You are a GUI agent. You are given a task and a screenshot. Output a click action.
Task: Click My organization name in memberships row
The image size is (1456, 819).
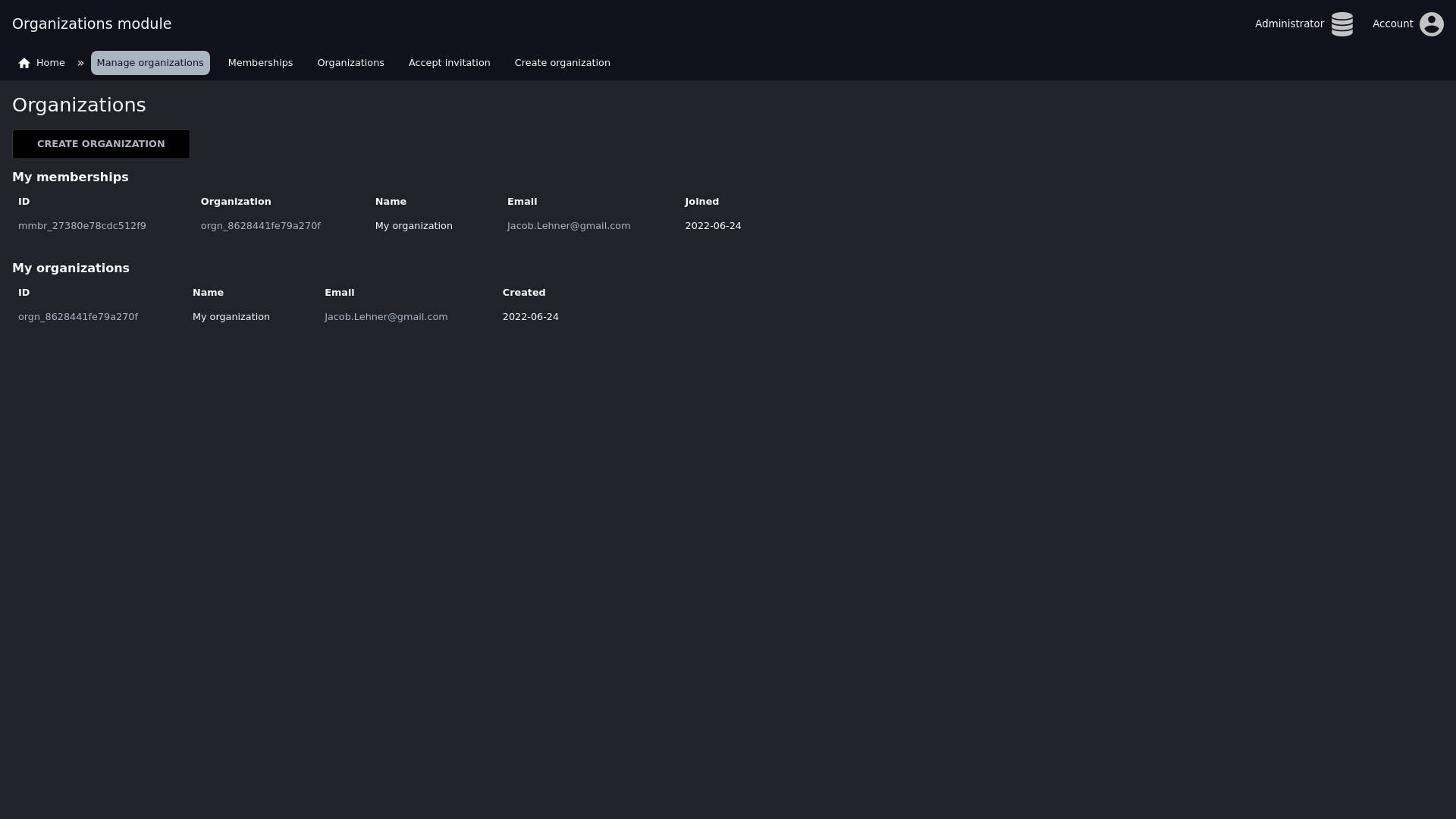click(x=413, y=226)
